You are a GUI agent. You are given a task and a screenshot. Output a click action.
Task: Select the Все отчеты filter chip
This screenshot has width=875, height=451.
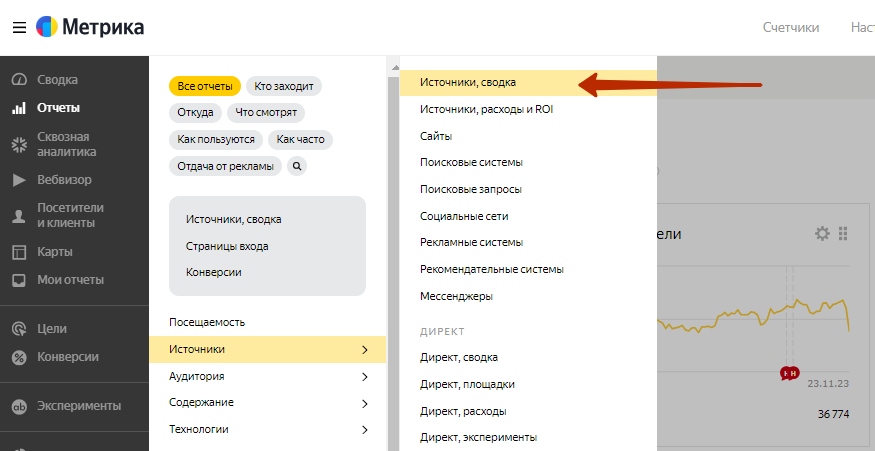point(205,86)
